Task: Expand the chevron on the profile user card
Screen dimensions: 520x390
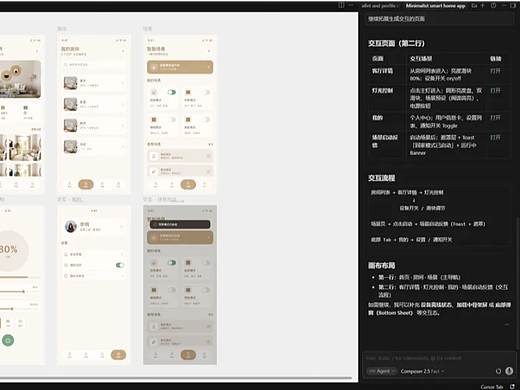Action: (x=121, y=227)
